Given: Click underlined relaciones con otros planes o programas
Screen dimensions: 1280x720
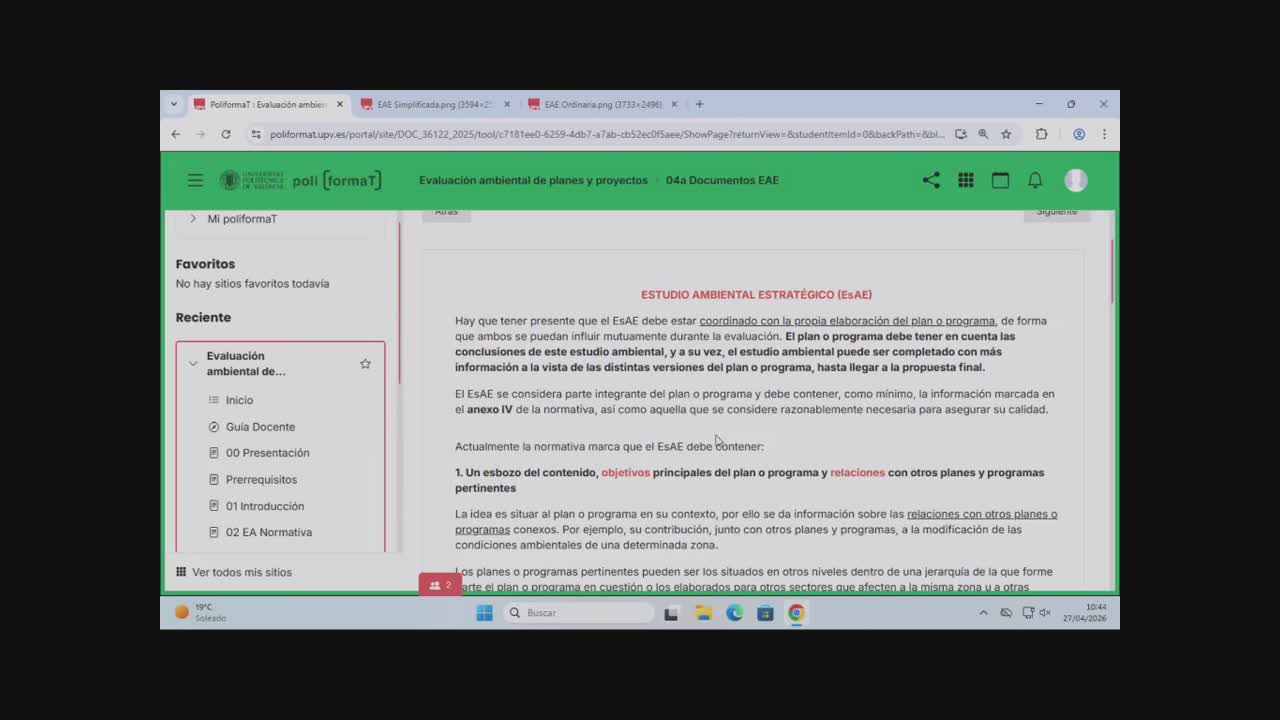Looking at the screenshot, I should [756, 522].
